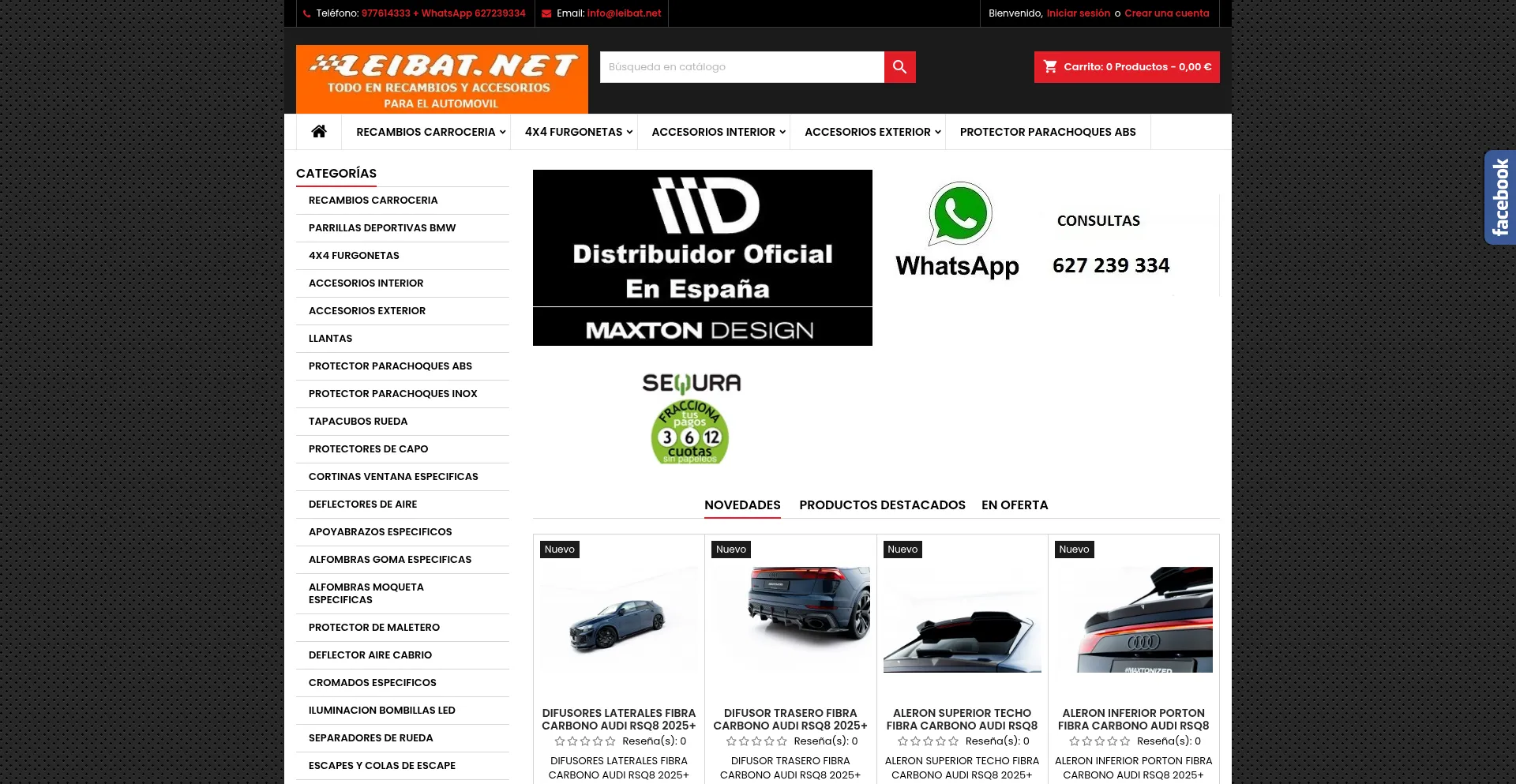This screenshot has height=784, width=1516.
Task: Click the Categorías heading
Action: pyautogui.click(x=336, y=174)
